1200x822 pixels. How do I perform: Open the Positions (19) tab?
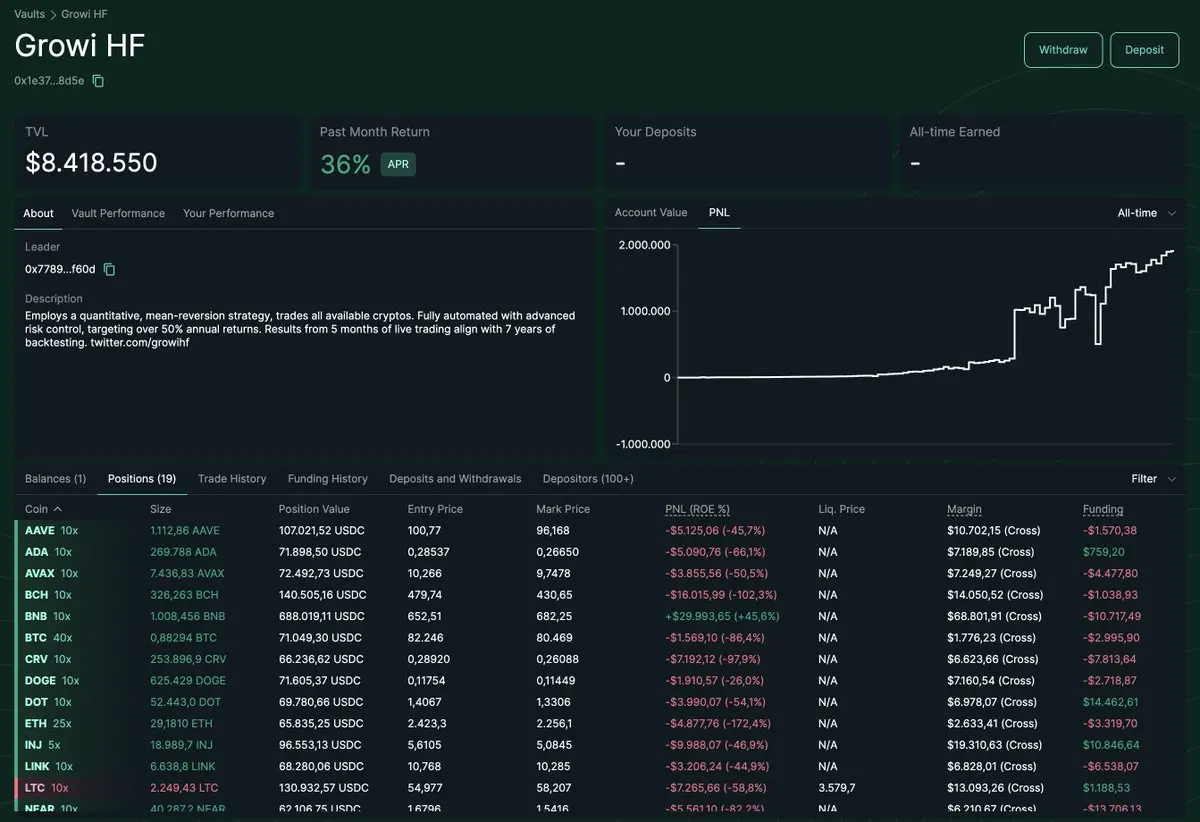(142, 479)
